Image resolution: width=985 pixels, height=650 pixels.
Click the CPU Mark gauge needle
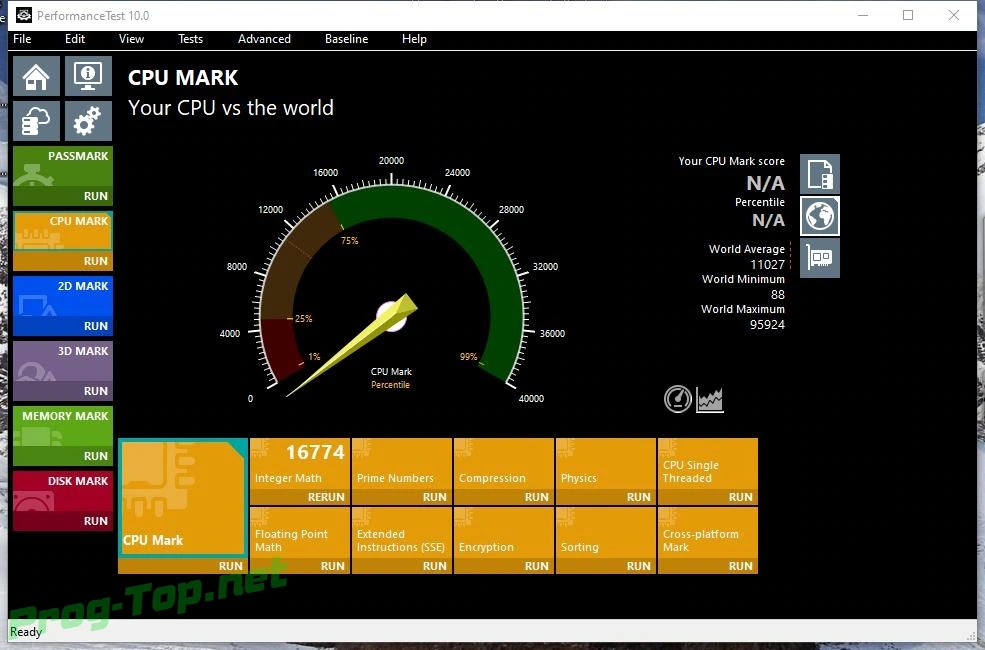353,345
